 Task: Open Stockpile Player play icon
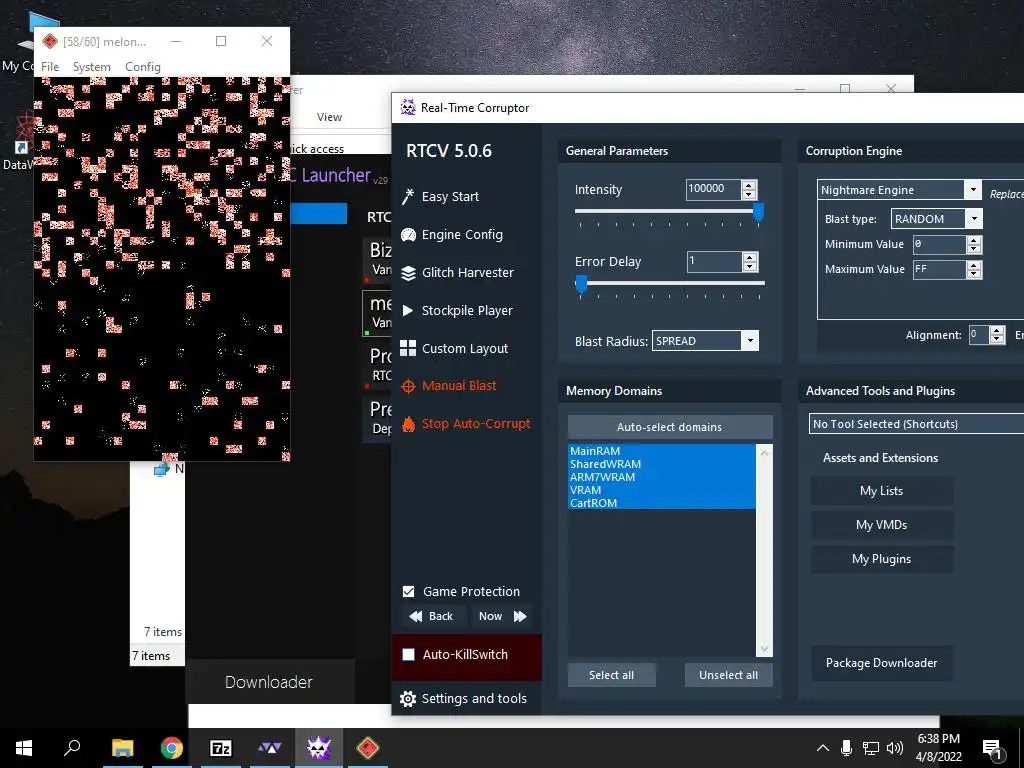(408, 310)
